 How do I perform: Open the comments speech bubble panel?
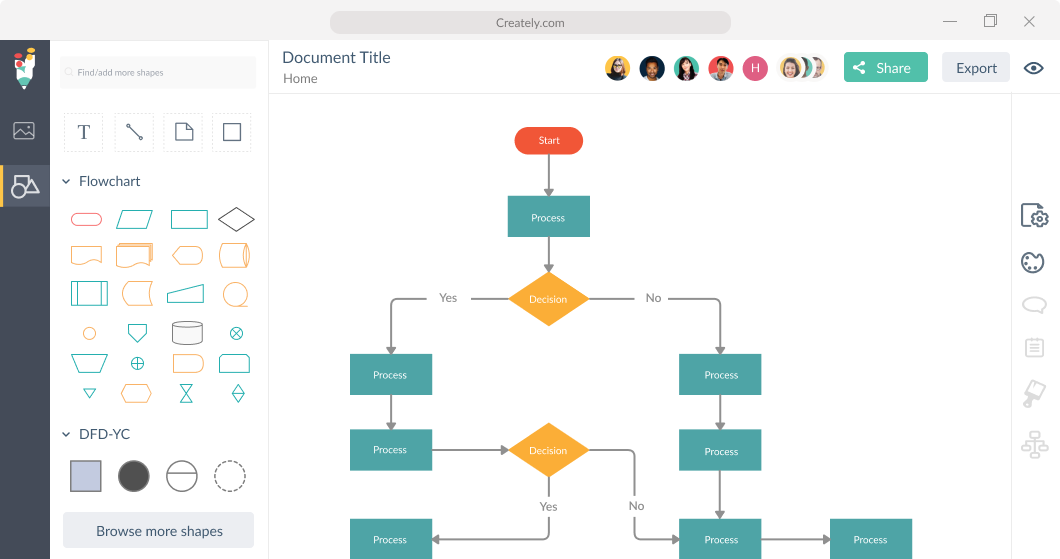click(x=1034, y=305)
